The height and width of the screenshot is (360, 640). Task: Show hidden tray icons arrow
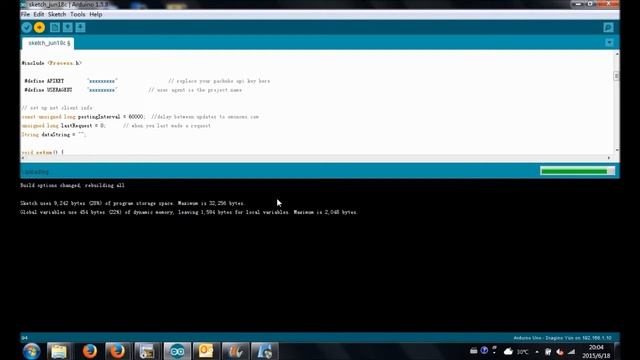click(537, 351)
